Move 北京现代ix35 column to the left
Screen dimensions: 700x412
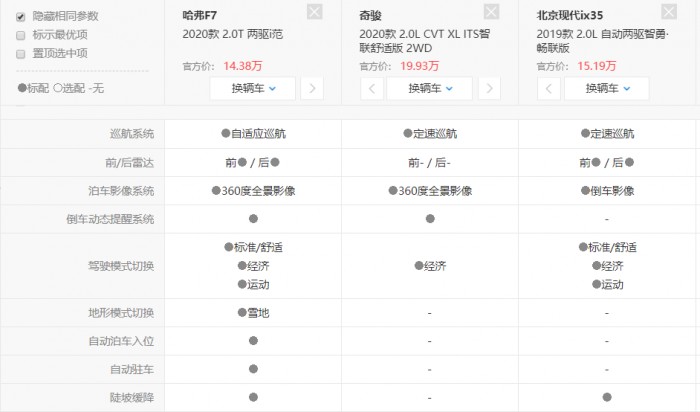click(549, 88)
